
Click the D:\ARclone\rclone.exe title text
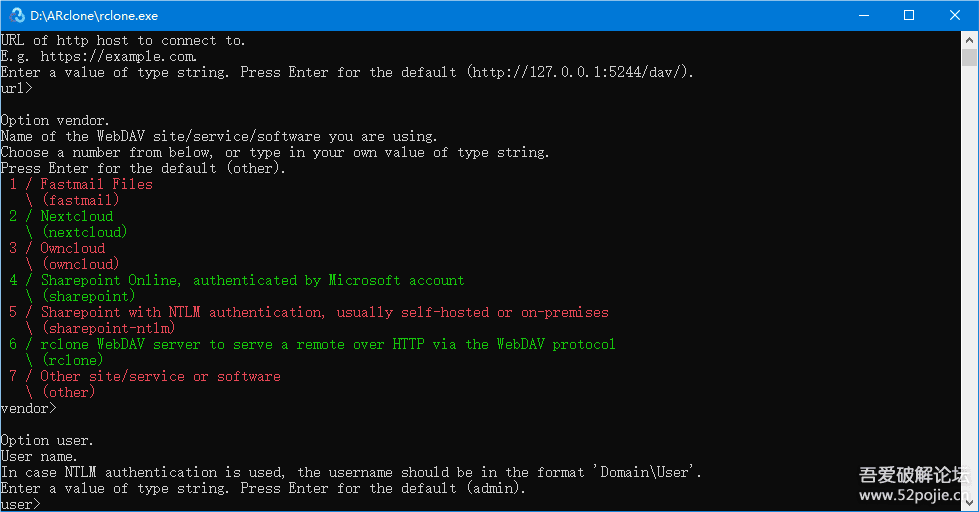click(94, 16)
